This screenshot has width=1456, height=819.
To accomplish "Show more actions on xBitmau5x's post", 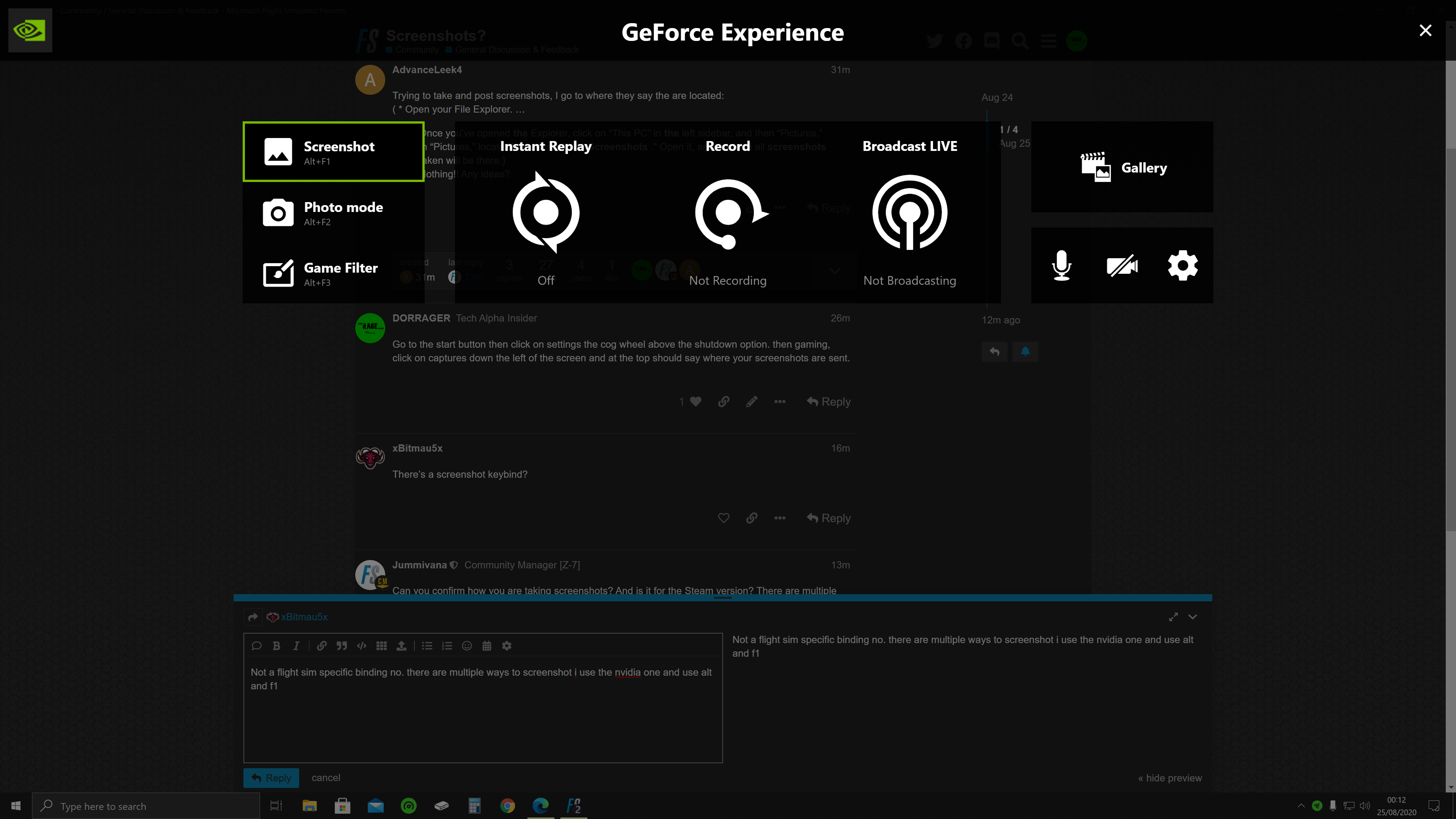I will point(780,518).
